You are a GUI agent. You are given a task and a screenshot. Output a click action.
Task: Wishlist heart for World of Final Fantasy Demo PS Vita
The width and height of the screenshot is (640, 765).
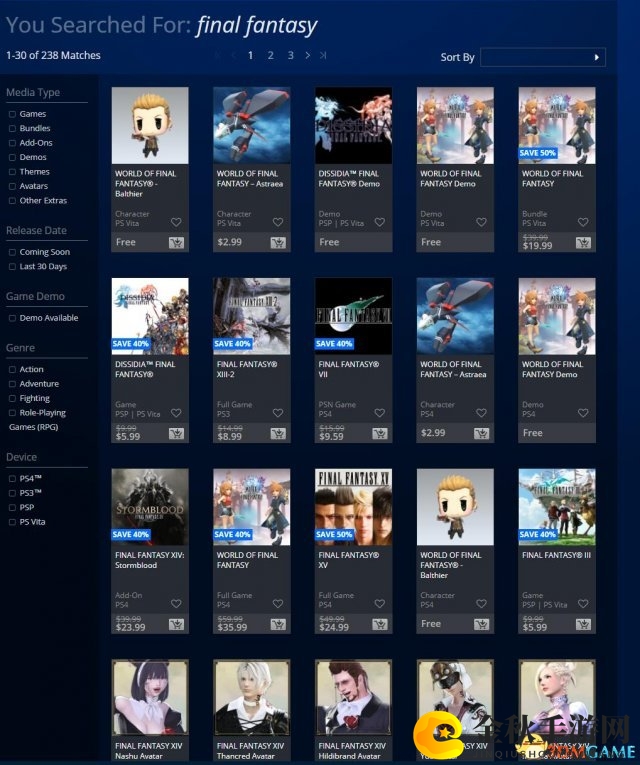pos(481,222)
